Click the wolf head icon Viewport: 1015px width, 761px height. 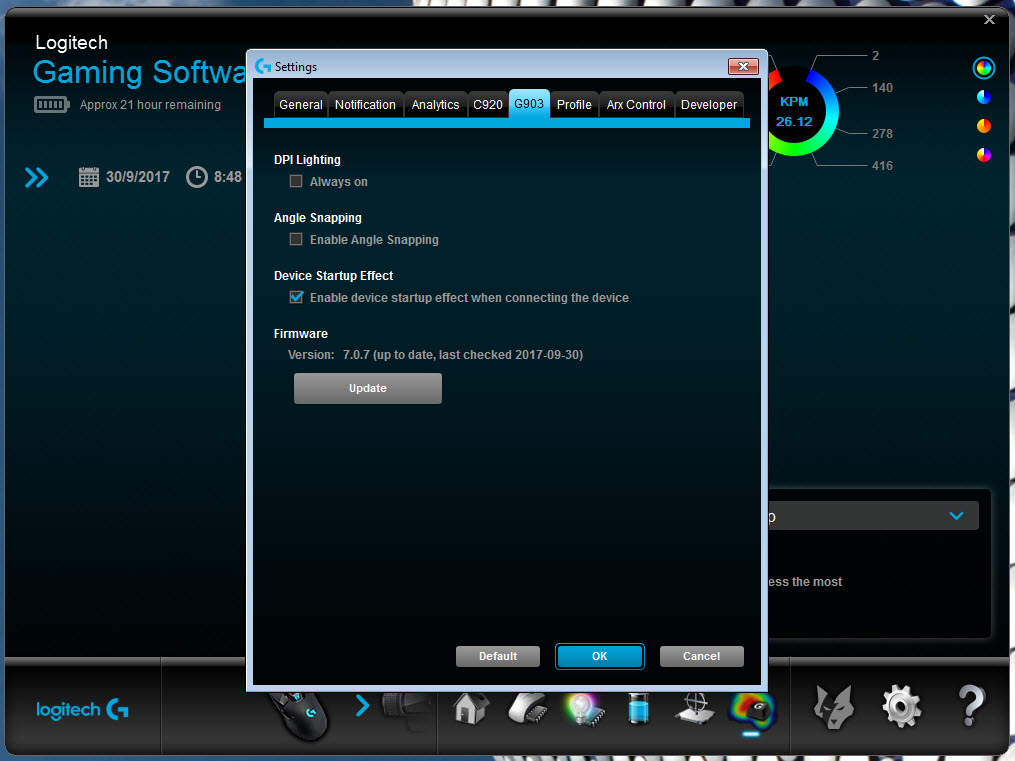(834, 707)
